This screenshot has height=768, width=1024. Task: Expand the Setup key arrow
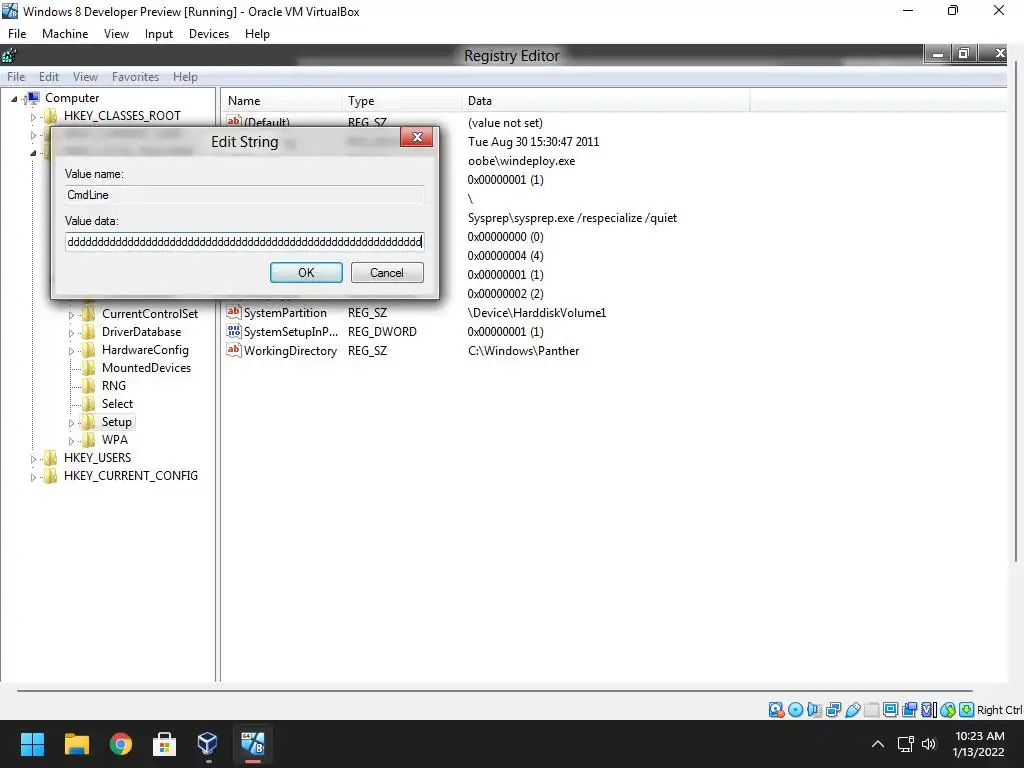[x=71, y=423]
